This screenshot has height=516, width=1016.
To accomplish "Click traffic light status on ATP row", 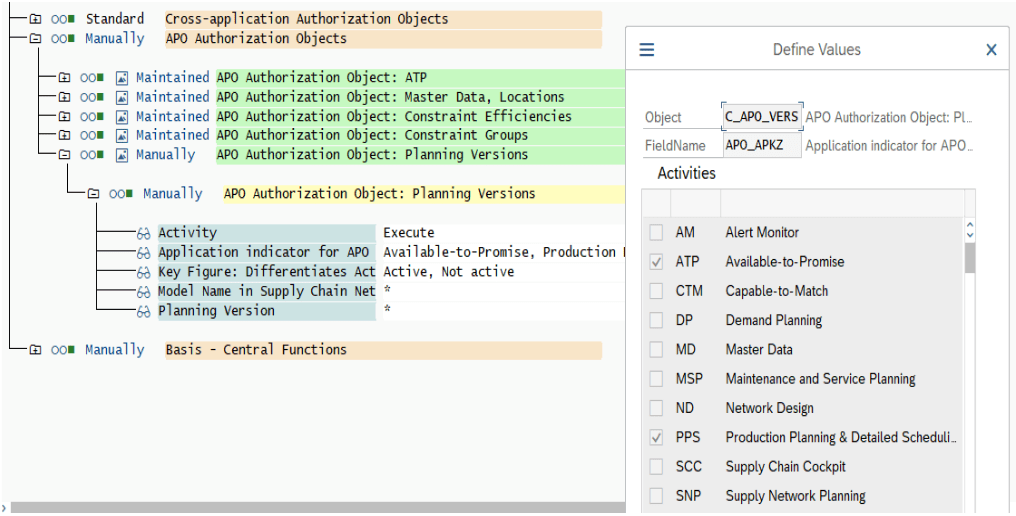I will coord(92,78).
